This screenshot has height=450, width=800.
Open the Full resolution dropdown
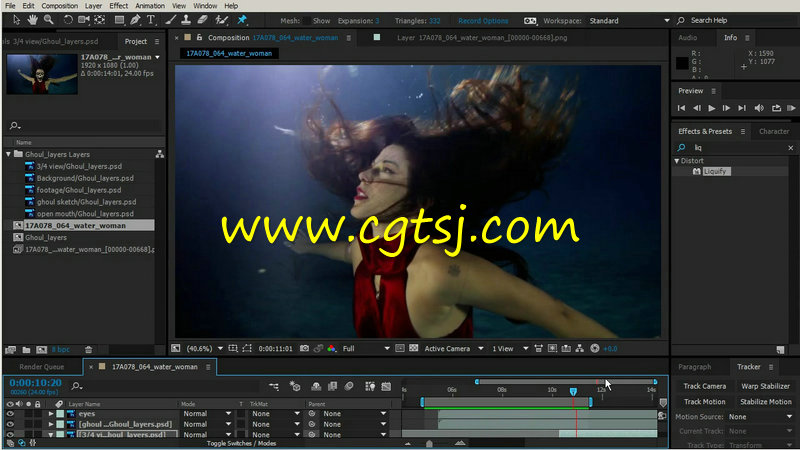coord(366,348)
